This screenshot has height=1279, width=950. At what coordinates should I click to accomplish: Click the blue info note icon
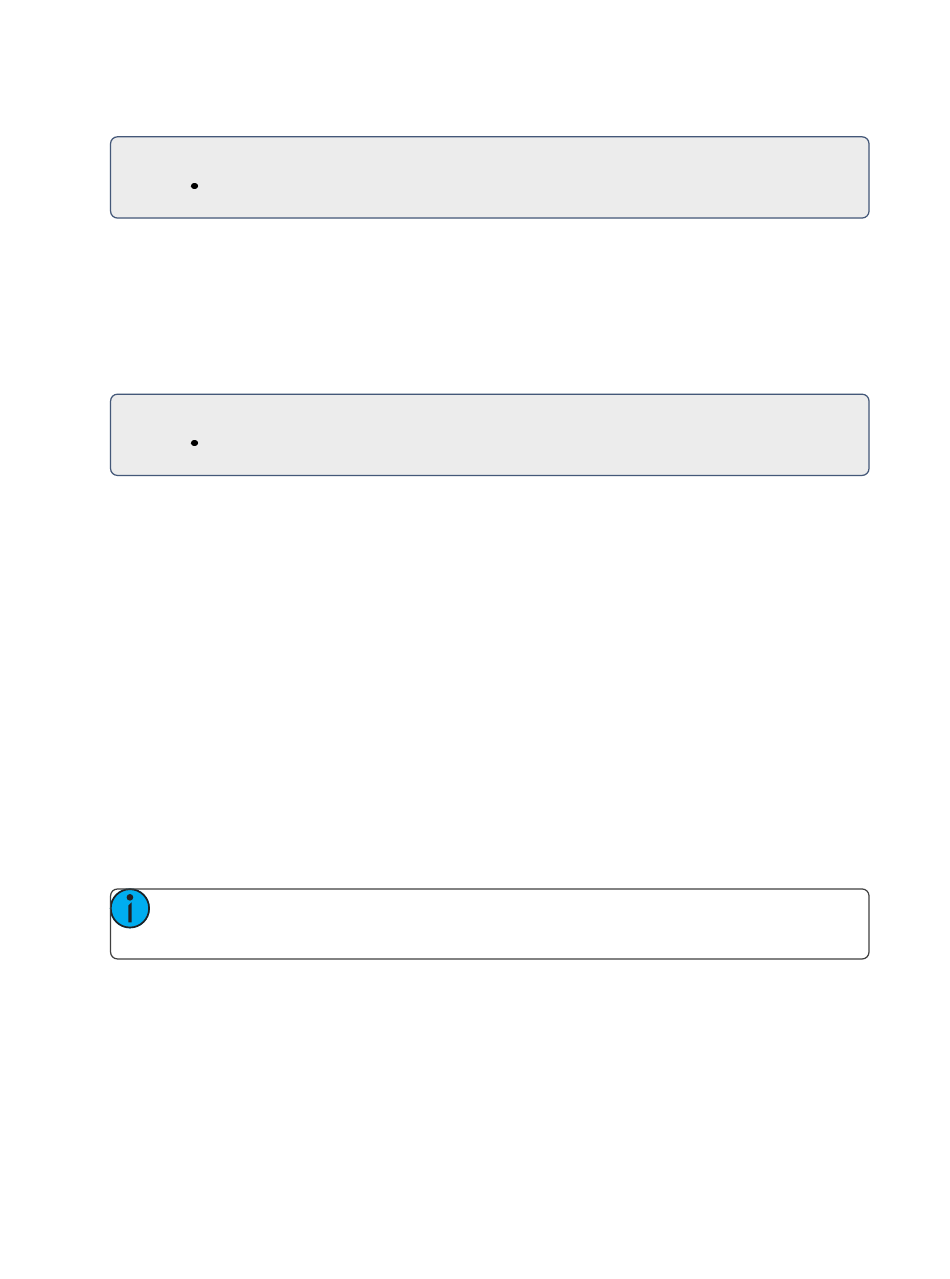coord(130,909)
